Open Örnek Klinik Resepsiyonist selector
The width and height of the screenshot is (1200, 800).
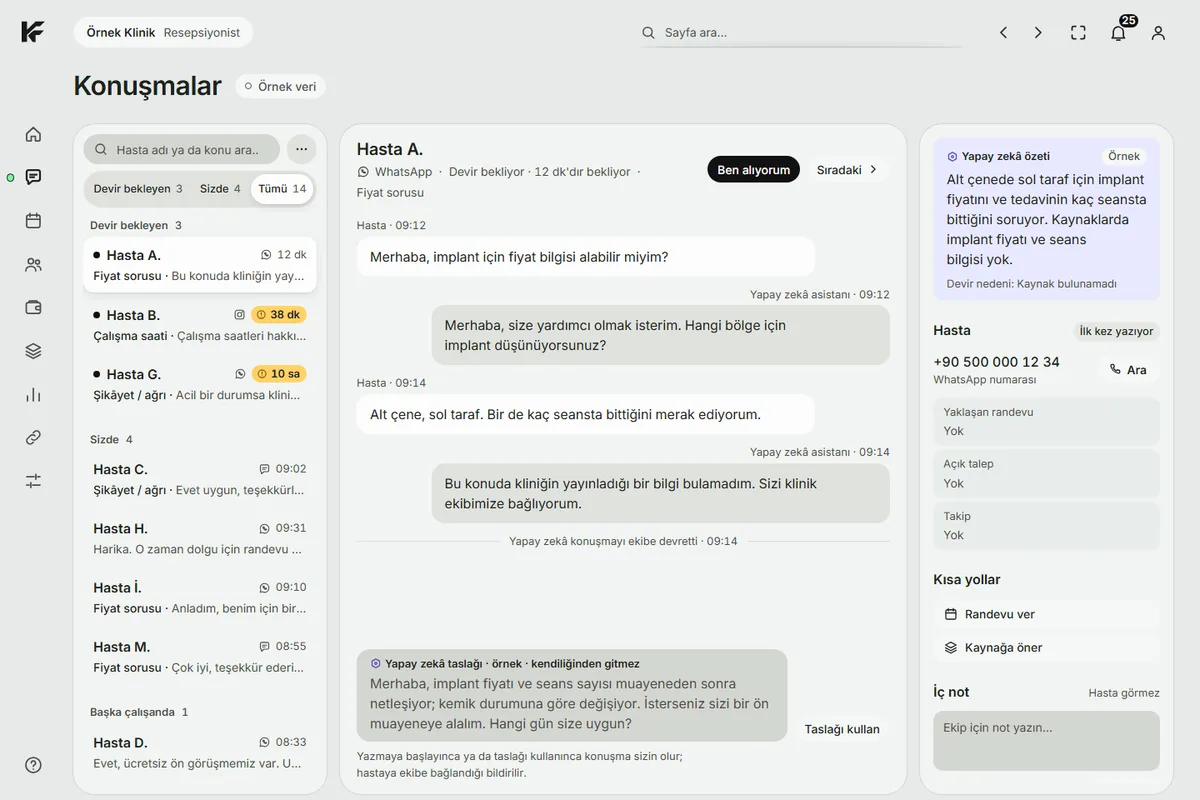coord(163,32)
